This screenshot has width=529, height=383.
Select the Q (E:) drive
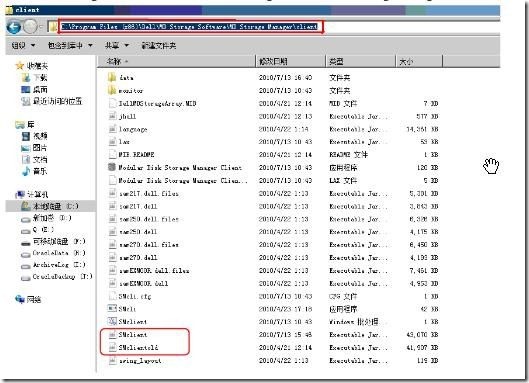(38, 230)
